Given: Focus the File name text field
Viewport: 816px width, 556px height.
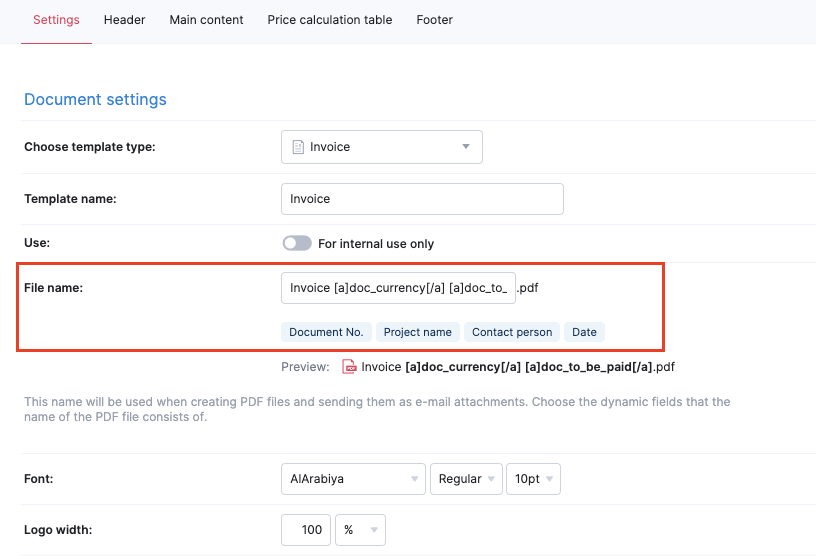Looking at the screenshot, I should point(398,288).
